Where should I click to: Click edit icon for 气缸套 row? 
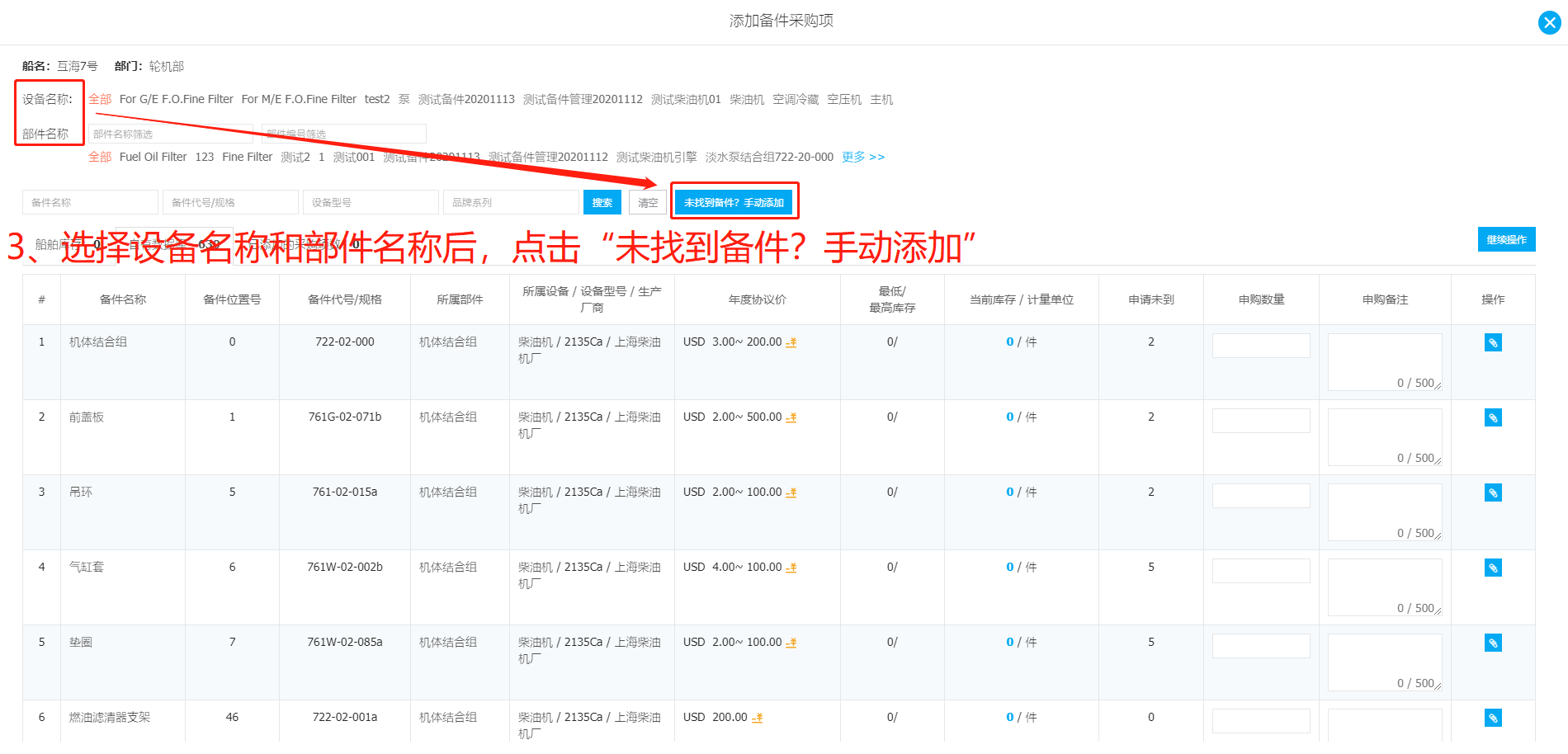click(1493, 568)
